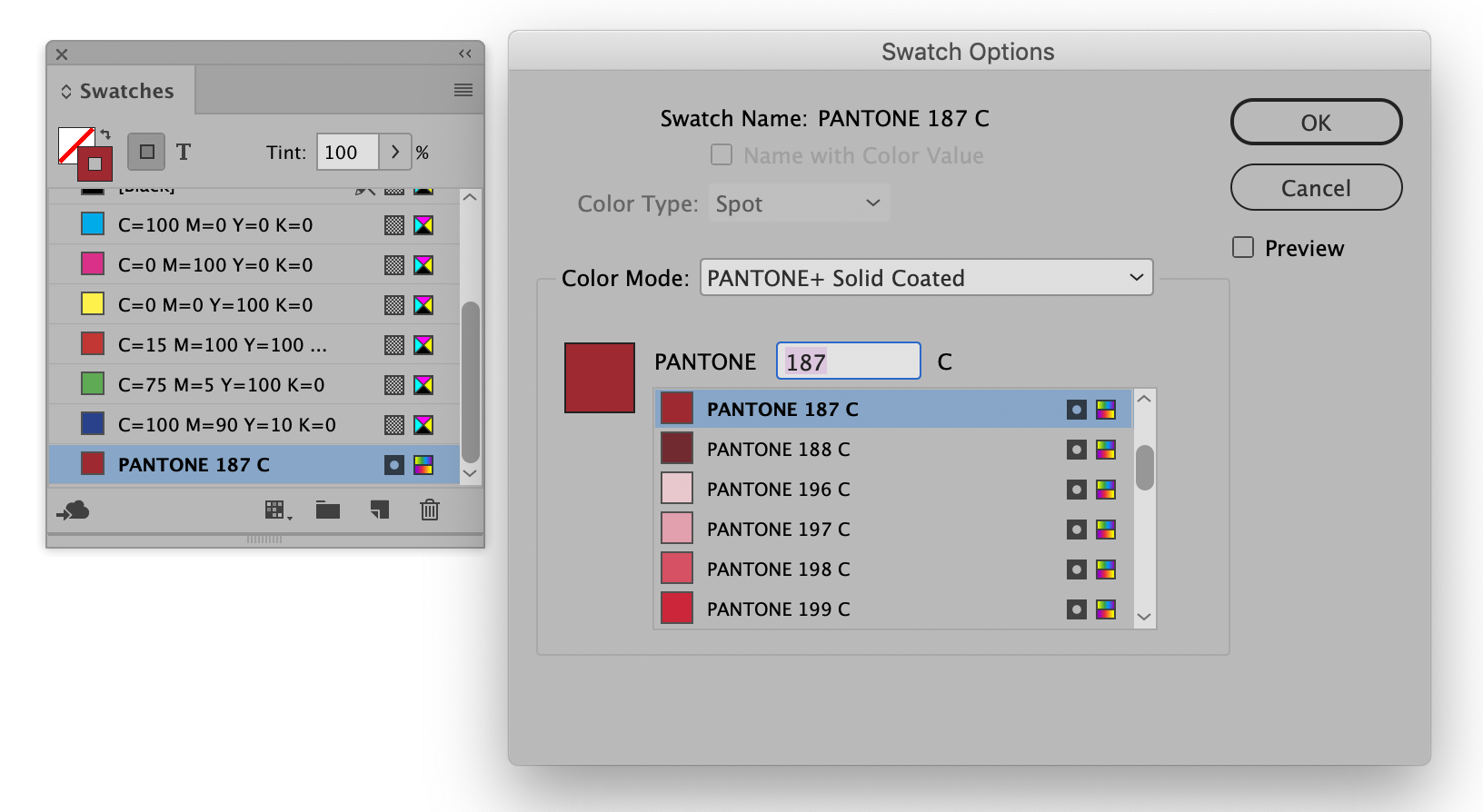Click the New Color Group folder icon
1483x812 pixels.
click(x=328, y=510)
